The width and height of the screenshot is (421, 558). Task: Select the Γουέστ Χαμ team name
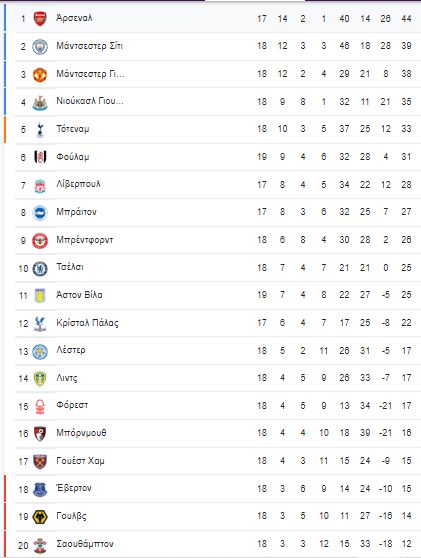pyautogui.click(x=80, y=460)
